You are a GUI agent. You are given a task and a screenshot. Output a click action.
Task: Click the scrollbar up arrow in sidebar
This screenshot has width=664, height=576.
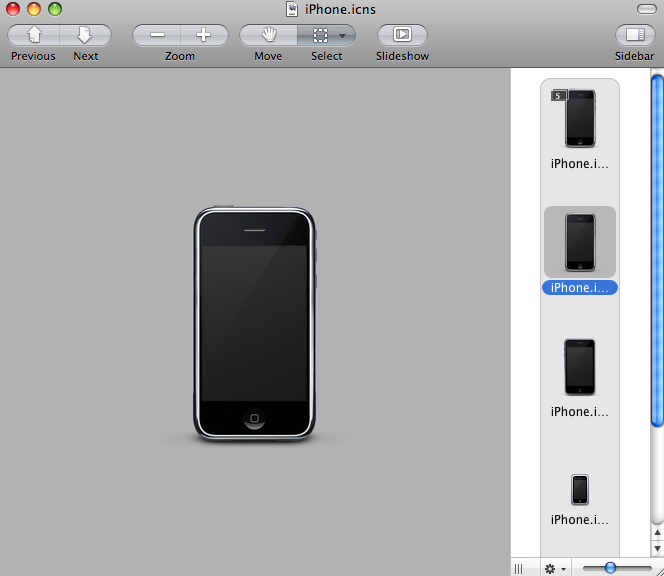pos(657,533)
